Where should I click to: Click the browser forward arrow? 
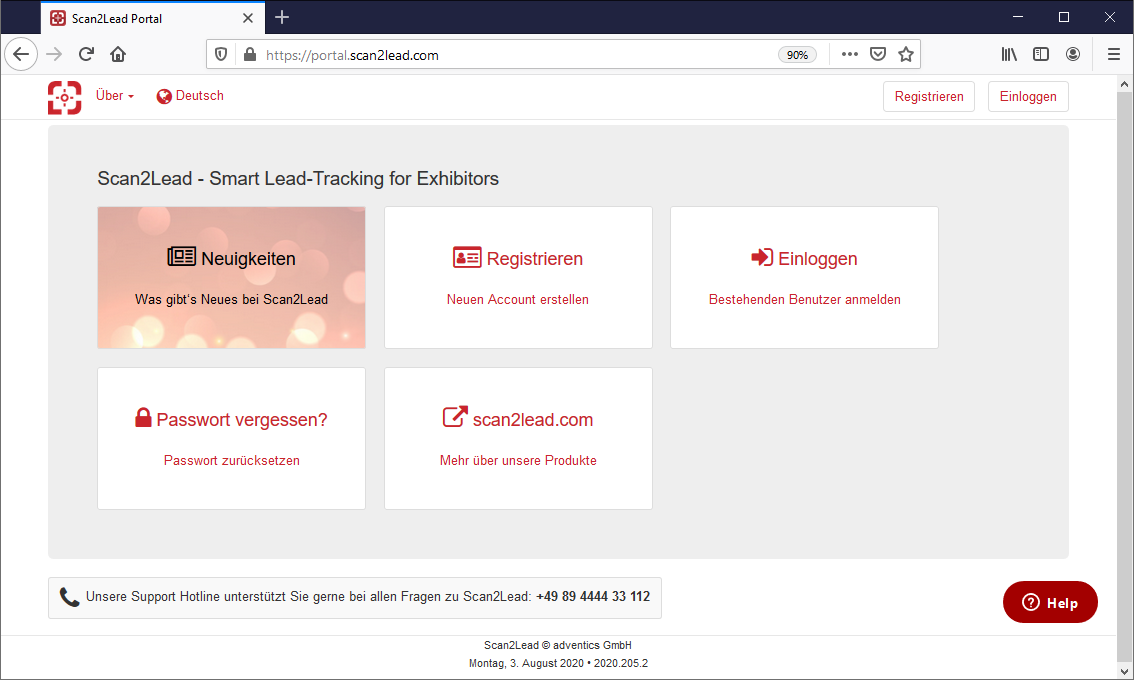[x=54, y=54]
